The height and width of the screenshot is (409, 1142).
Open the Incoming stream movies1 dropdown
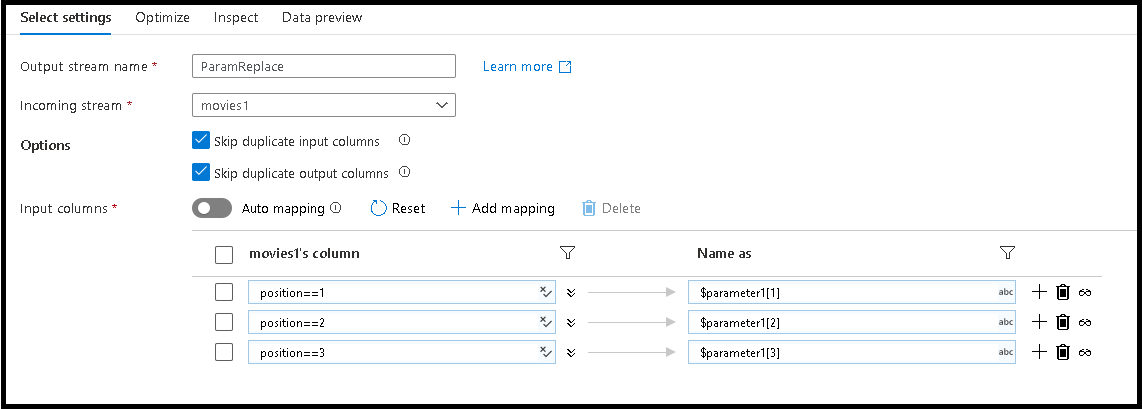[x=323, y=105]
